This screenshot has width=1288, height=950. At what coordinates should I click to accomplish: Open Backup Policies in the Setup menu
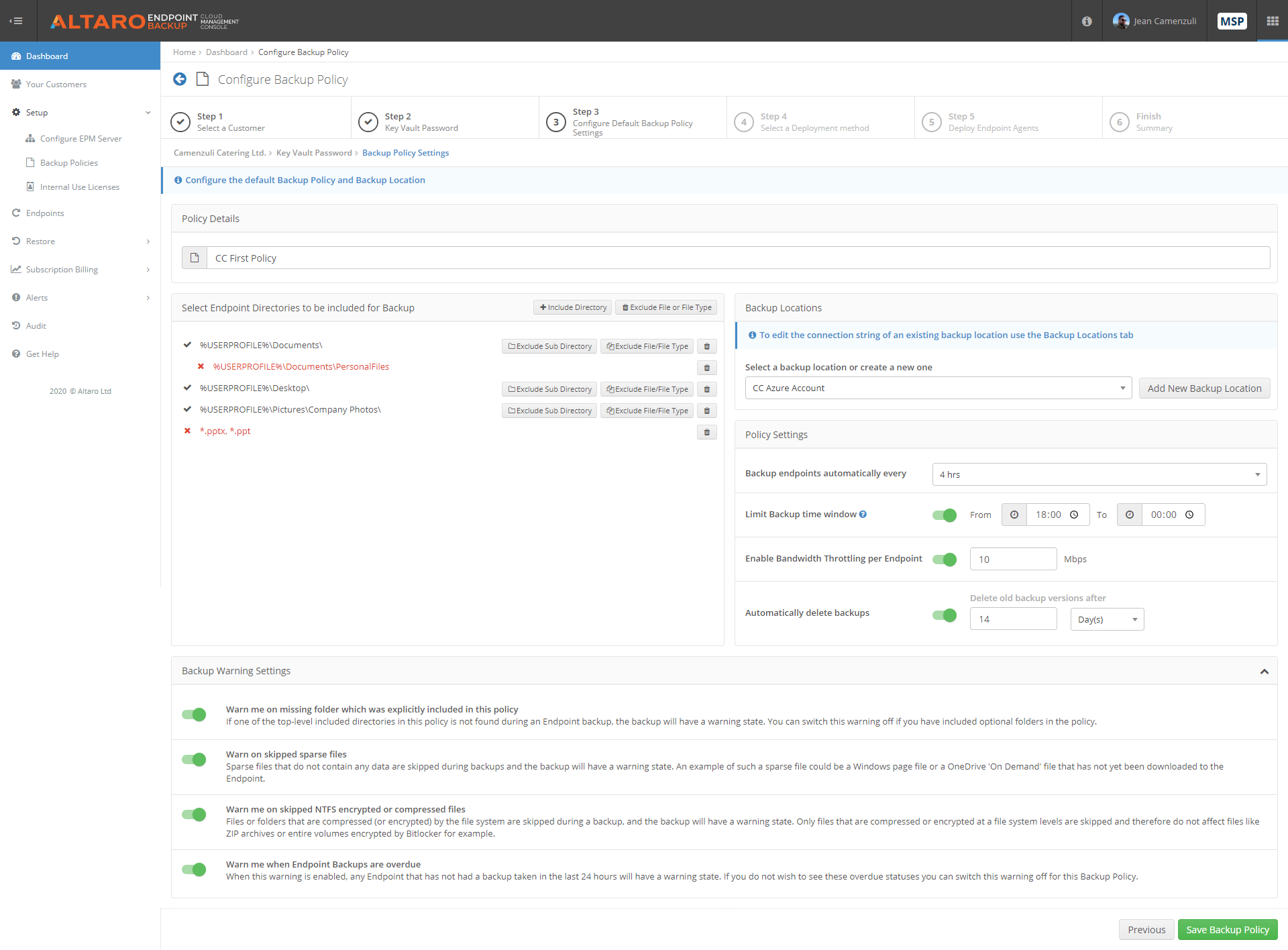pos(69,162)
